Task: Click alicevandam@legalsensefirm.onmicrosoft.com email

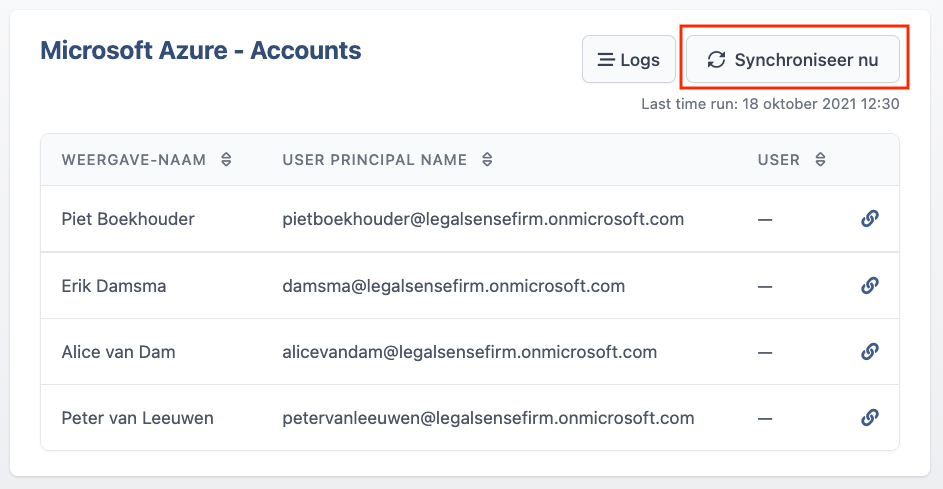Action: (470, 352)
